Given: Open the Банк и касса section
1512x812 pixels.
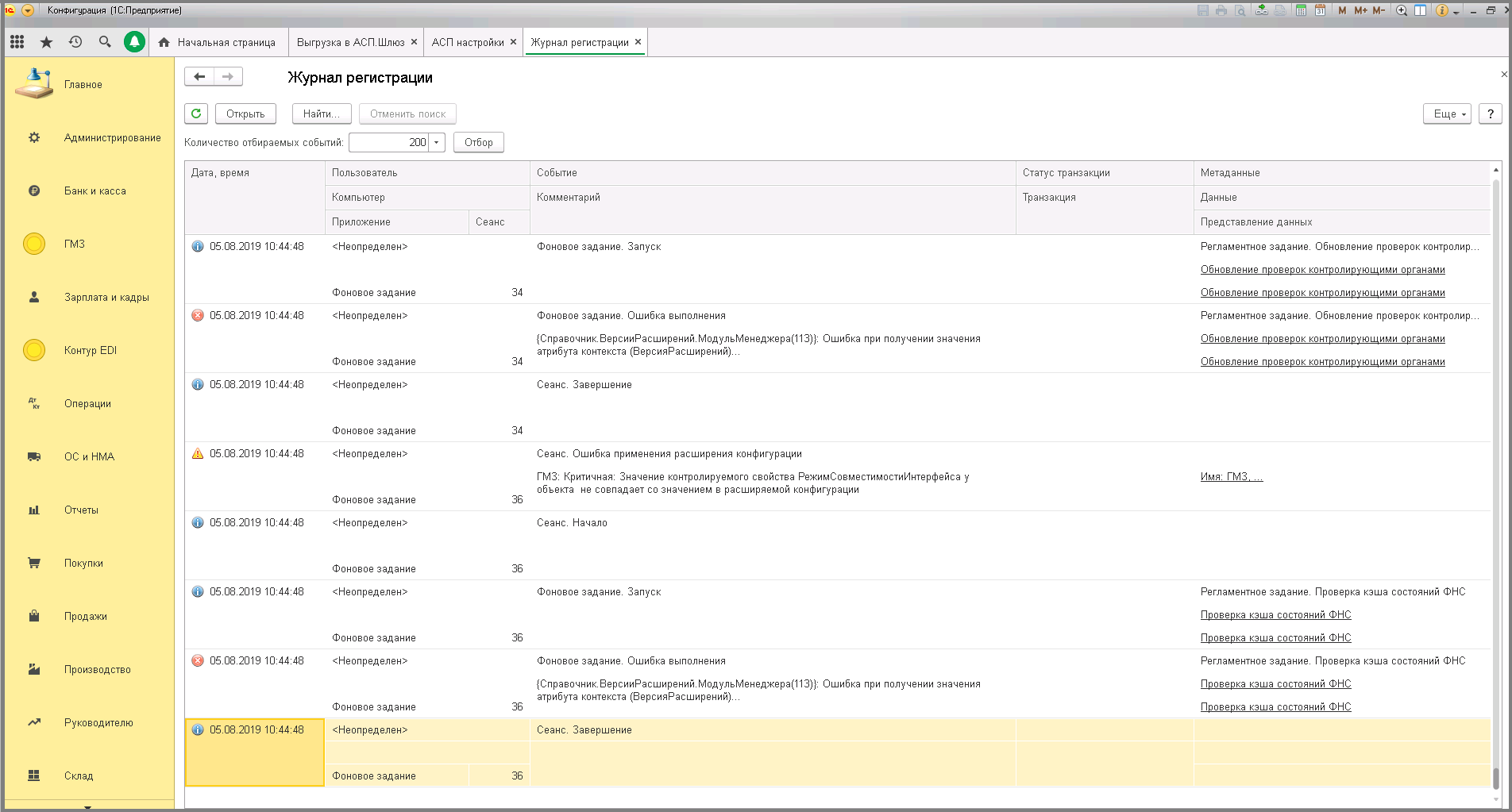Looking at the screenshot, I should click(x=89, y=191).
